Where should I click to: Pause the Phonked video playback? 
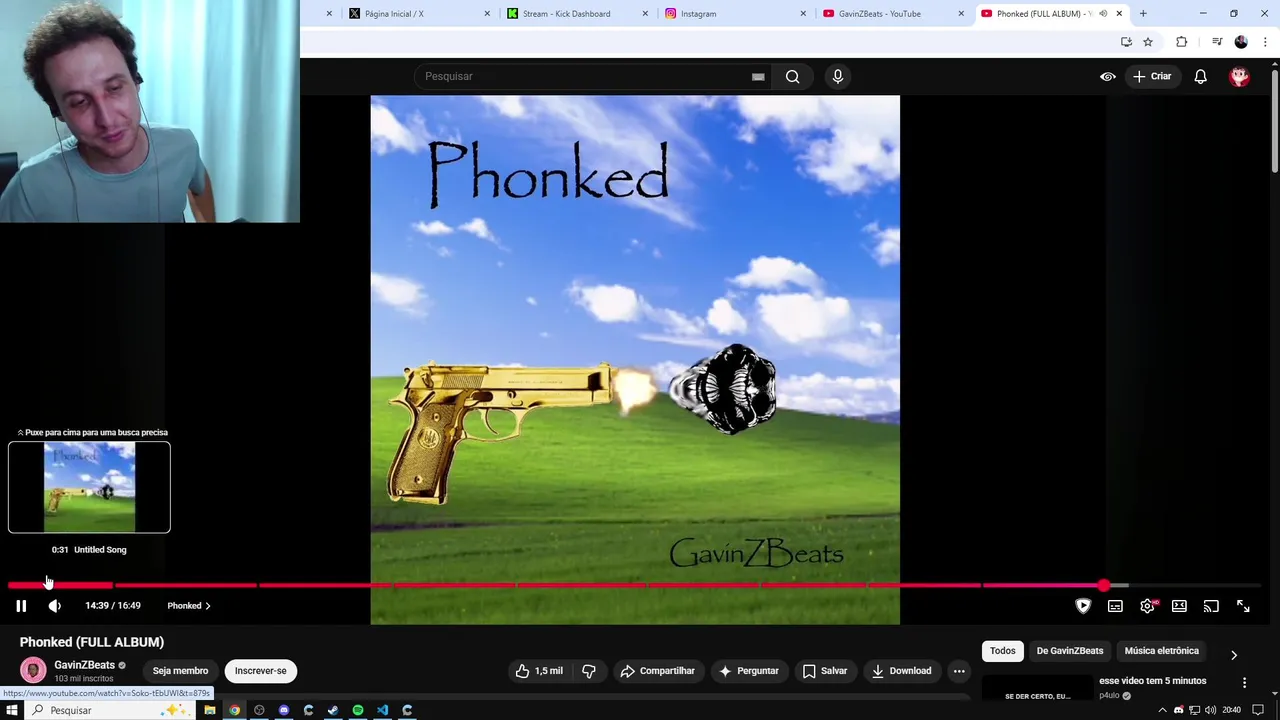[x=21, y=606]
